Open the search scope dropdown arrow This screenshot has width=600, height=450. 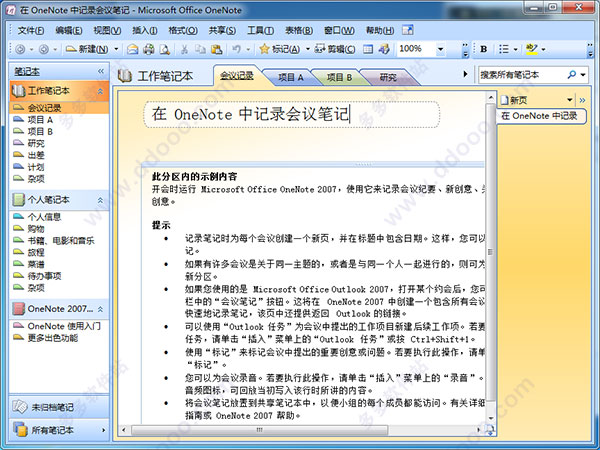coord(583,75)
